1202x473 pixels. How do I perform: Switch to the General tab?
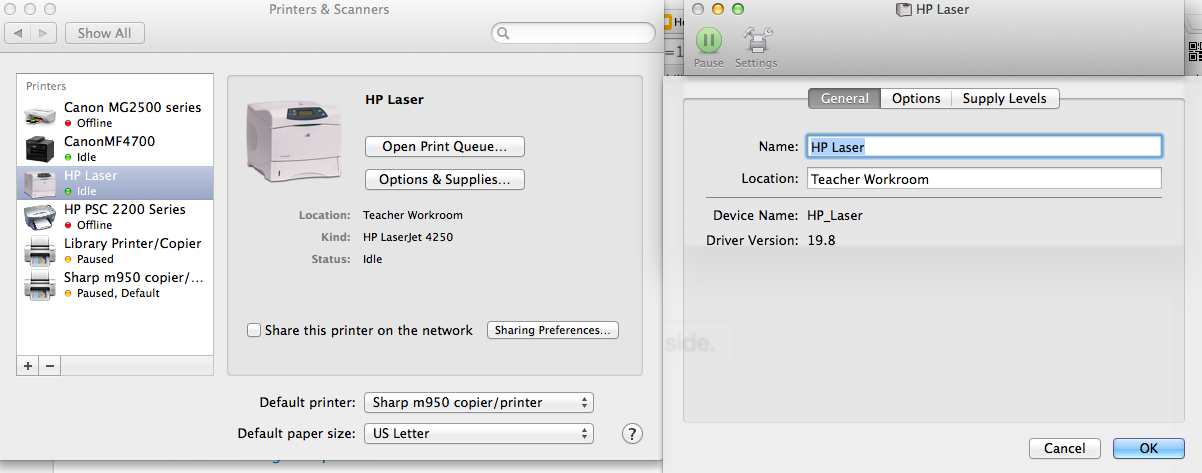845,98
